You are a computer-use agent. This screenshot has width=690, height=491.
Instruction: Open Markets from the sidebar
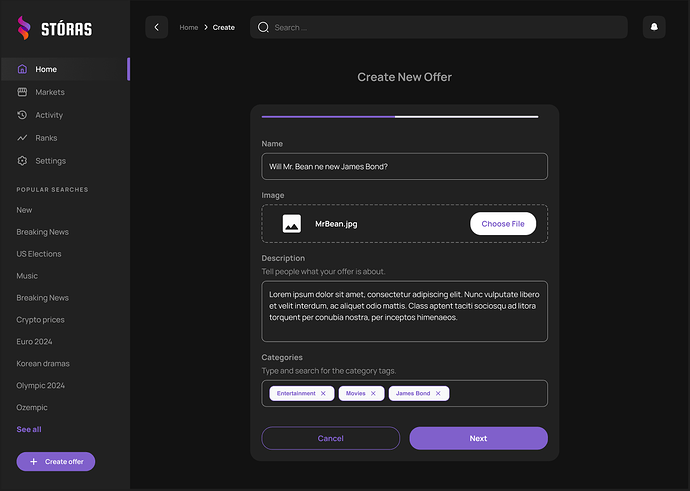point(49,92)
